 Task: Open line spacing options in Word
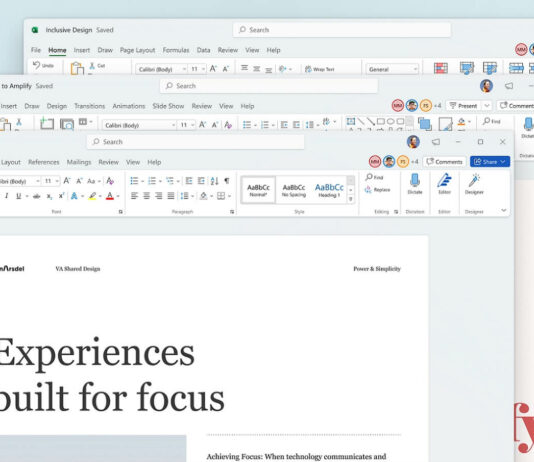tap(184, 196)
